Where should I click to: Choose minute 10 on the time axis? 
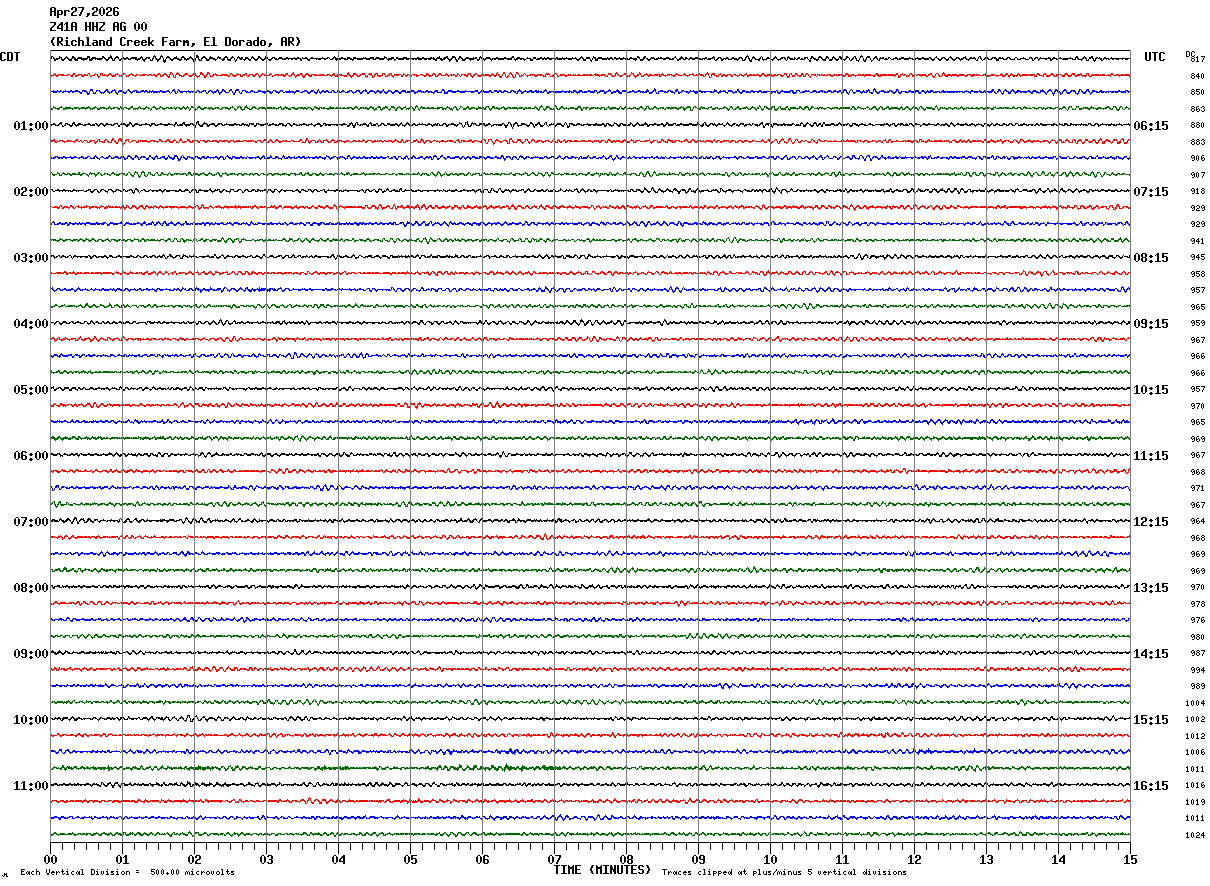770,859
